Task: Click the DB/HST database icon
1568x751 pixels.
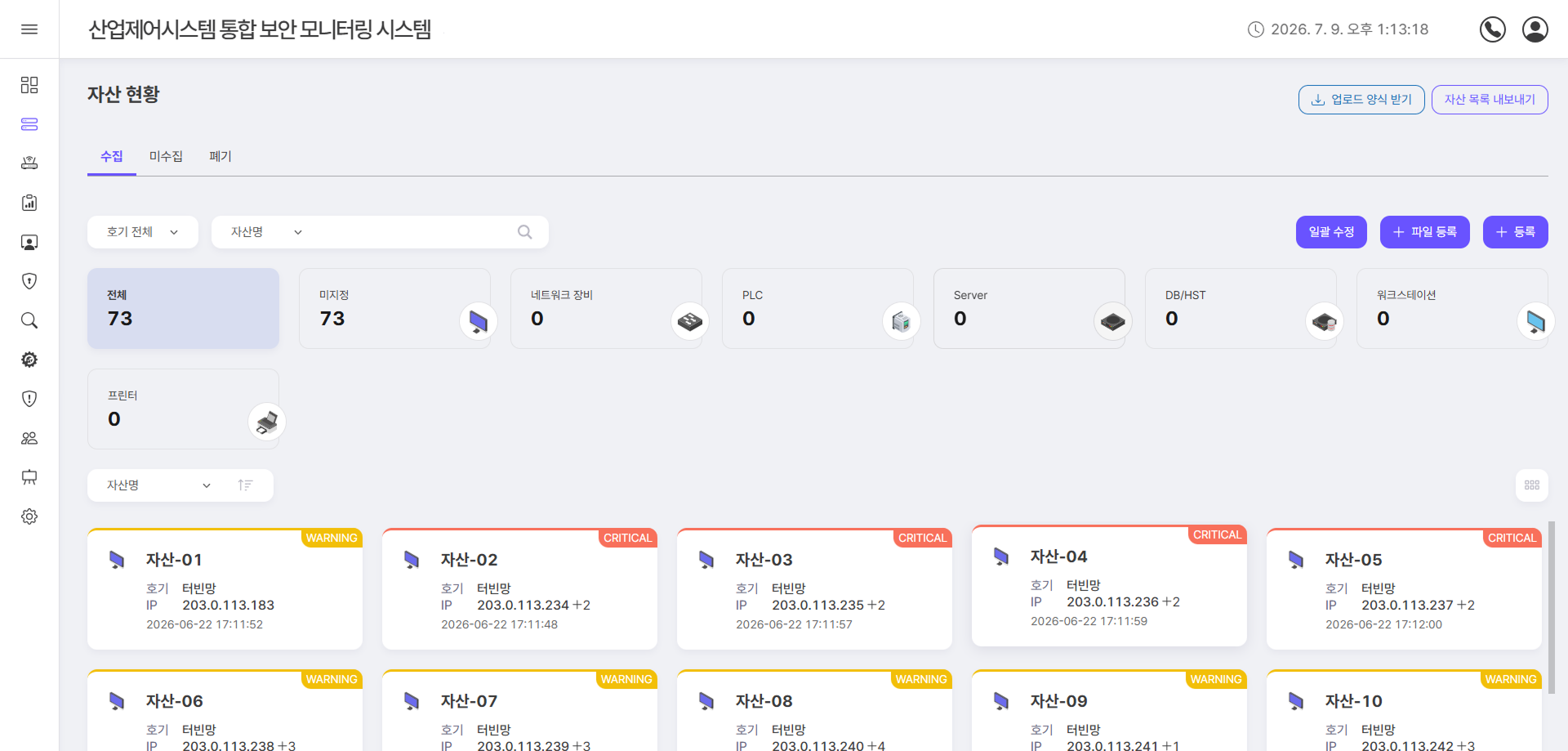Action: point(1325,321)
